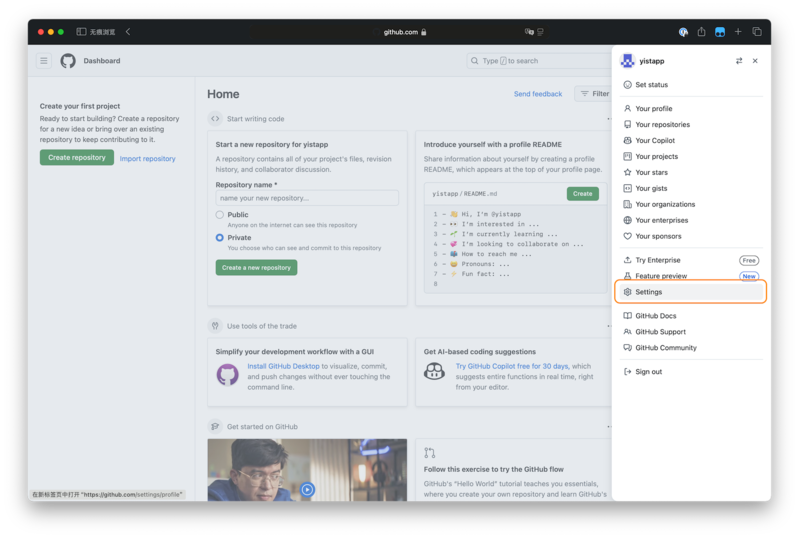Screen dimensions: 799x538
Task: Close the user menu panel
Action: [755, 61]
